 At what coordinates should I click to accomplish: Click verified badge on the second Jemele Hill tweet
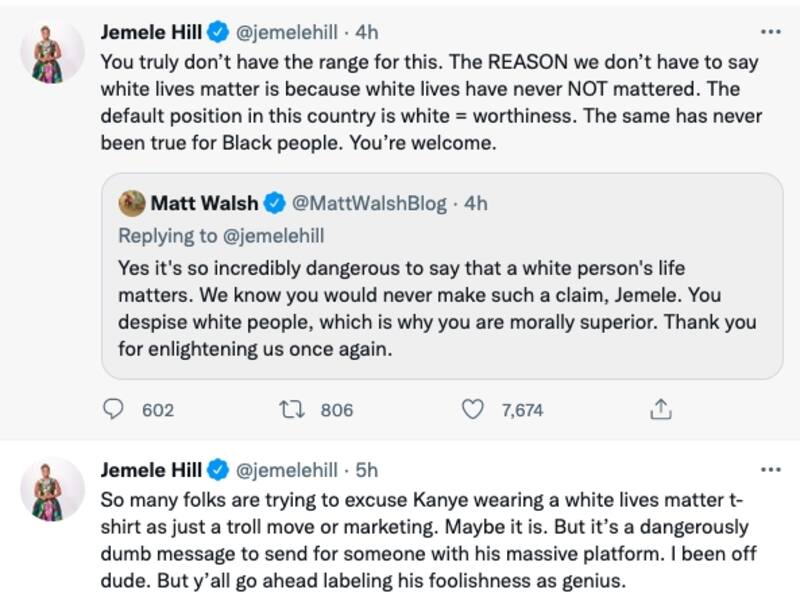click(217, 469)
